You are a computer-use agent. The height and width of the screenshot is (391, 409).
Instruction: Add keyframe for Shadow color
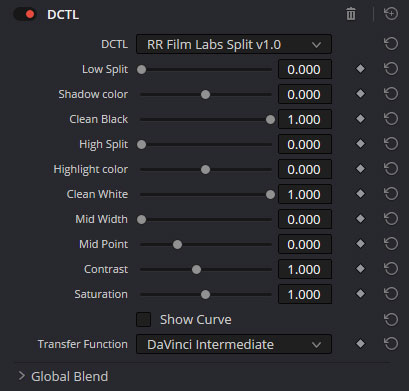(x=360, y=94)
